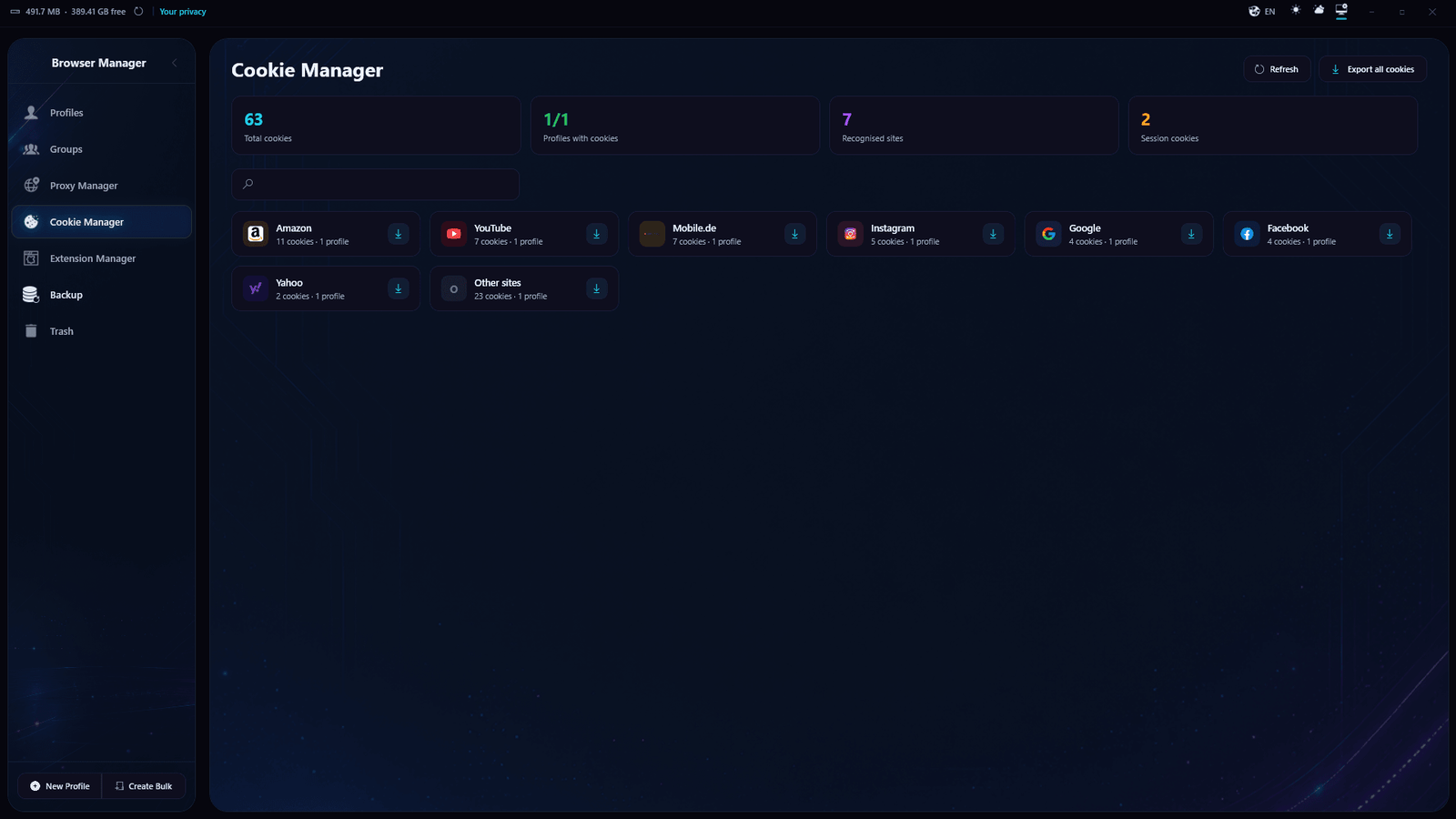
Task: Open the Trash section
Action: coord(101,331)
